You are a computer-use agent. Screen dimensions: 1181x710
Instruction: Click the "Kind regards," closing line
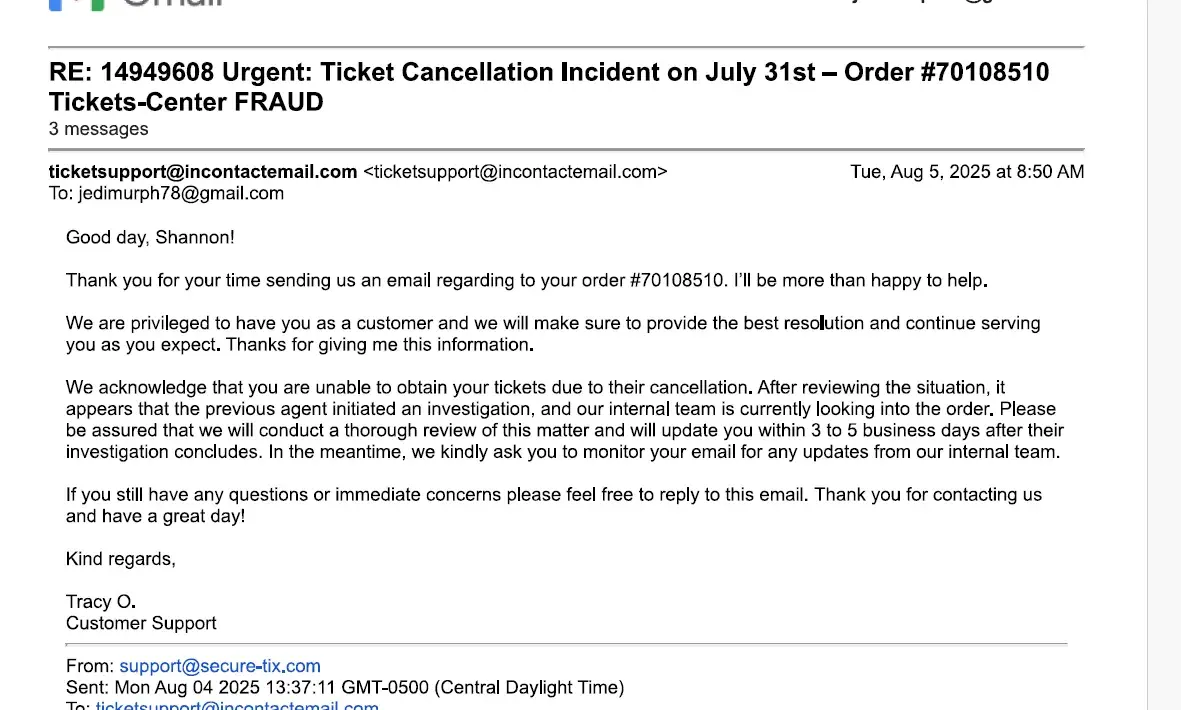[121, 559]
